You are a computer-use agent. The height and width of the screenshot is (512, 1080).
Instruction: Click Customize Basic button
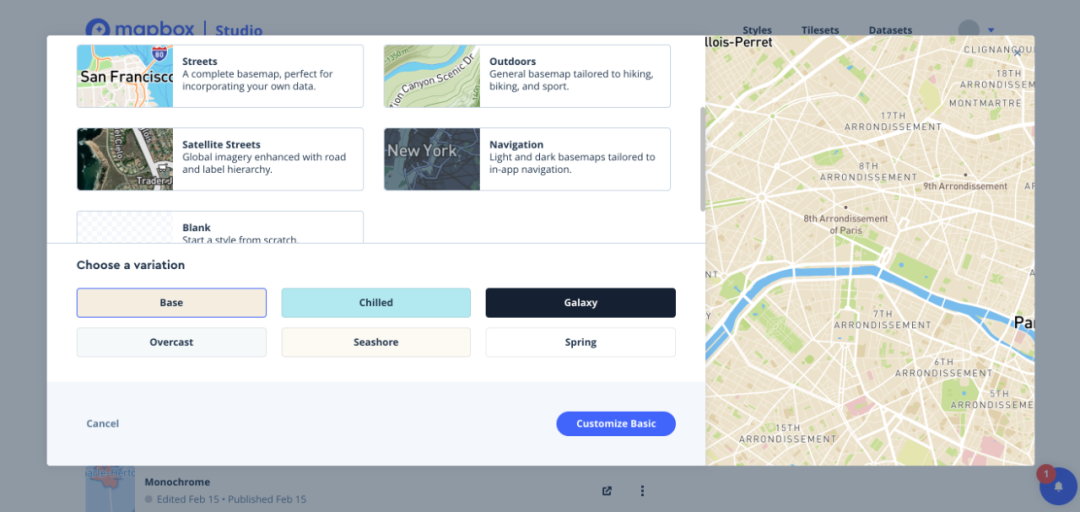pyautogui.click(x=616, y=424)
